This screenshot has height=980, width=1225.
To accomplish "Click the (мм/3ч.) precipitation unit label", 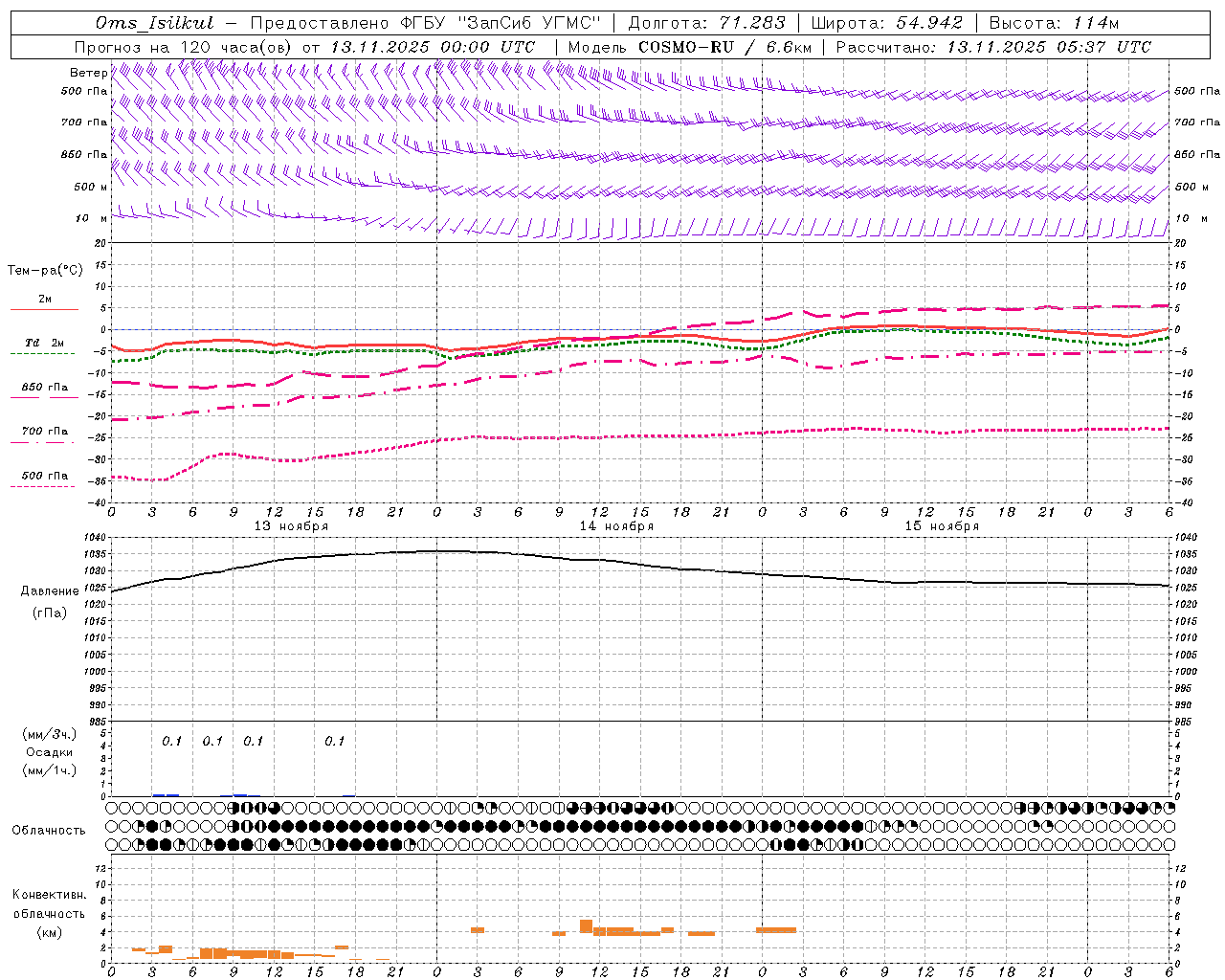I will click(50, 735).
